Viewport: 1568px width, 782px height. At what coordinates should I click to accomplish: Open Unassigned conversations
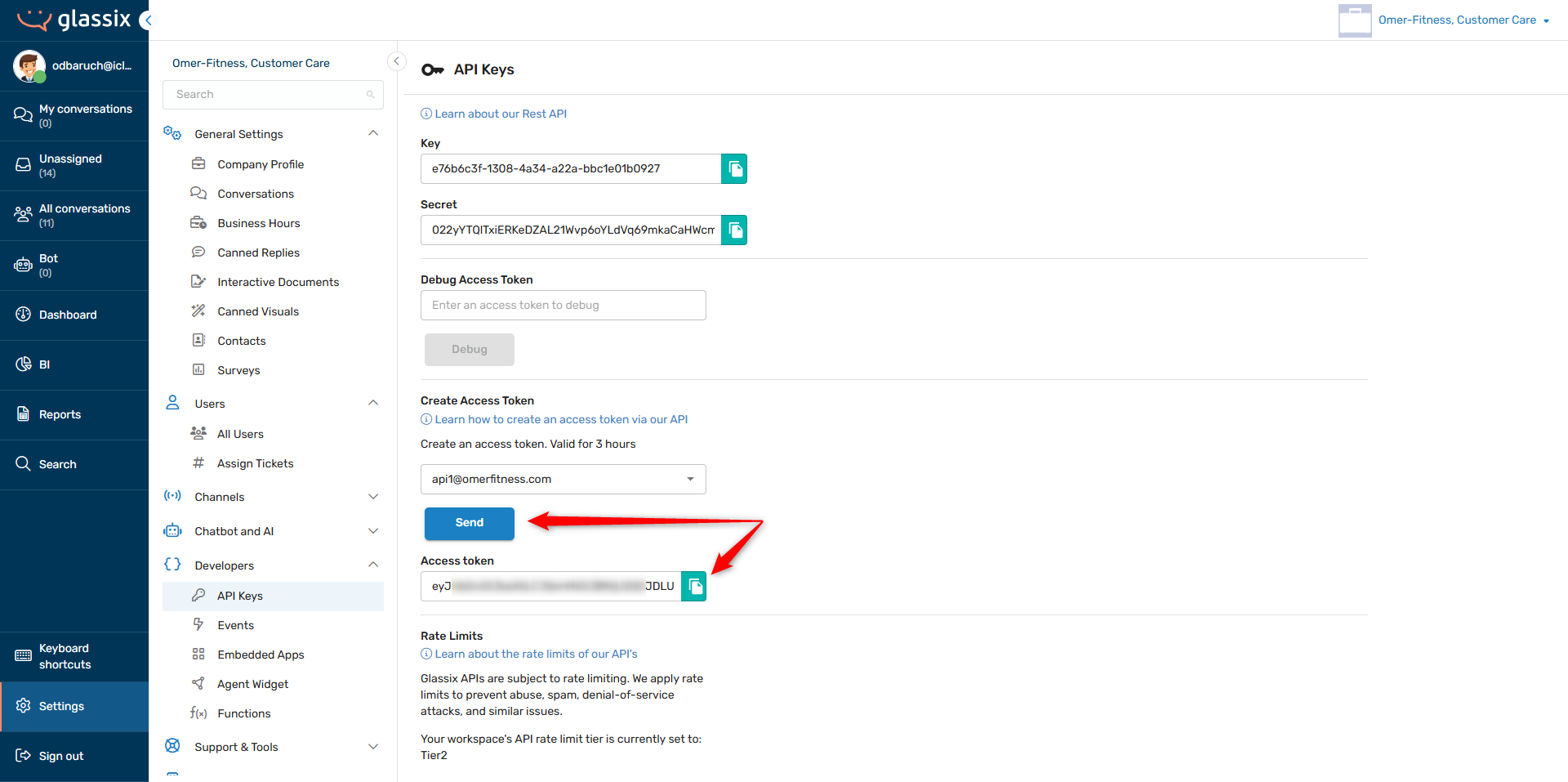(74, 166)
